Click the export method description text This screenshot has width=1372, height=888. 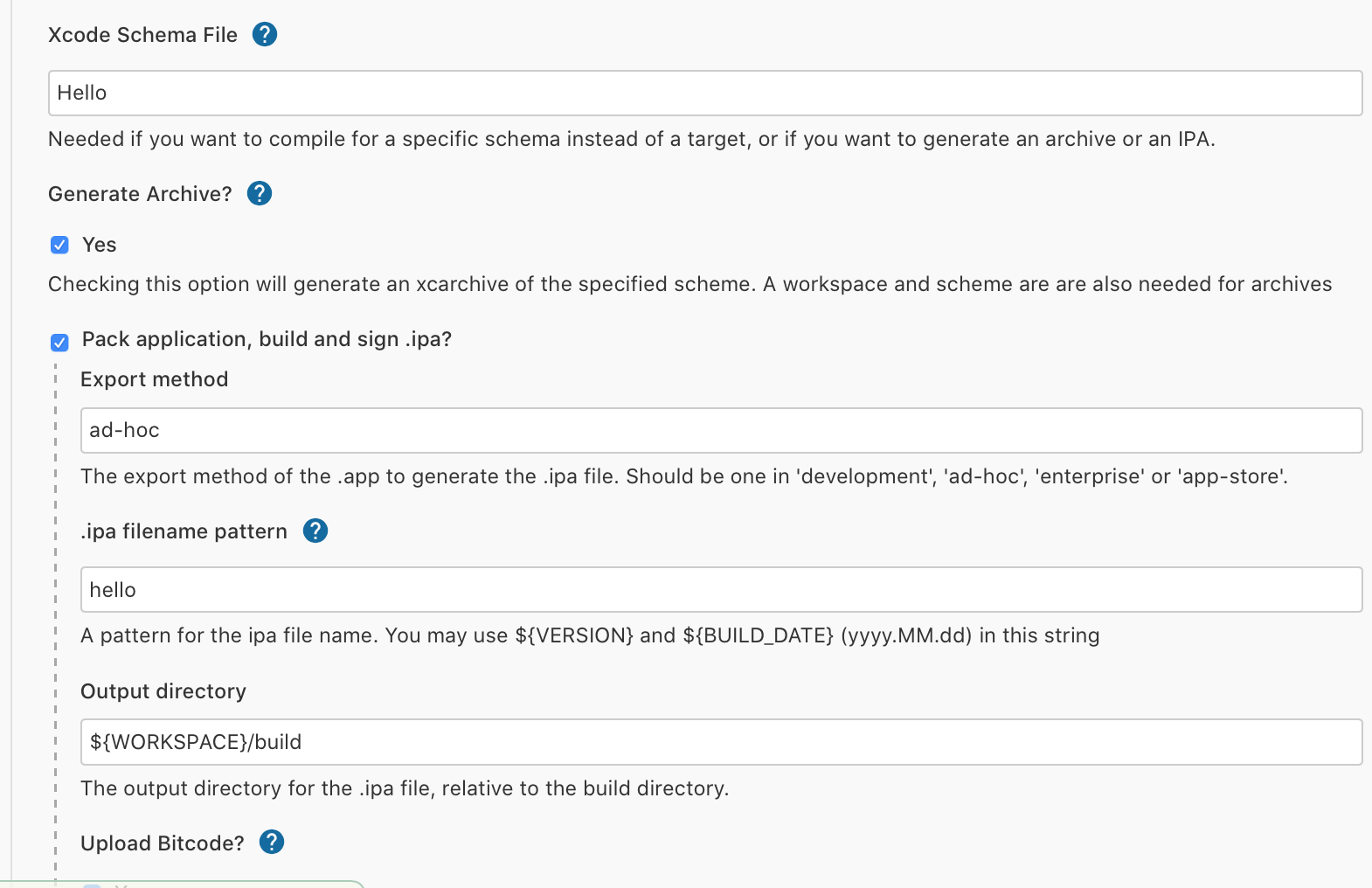coord(683,476)
